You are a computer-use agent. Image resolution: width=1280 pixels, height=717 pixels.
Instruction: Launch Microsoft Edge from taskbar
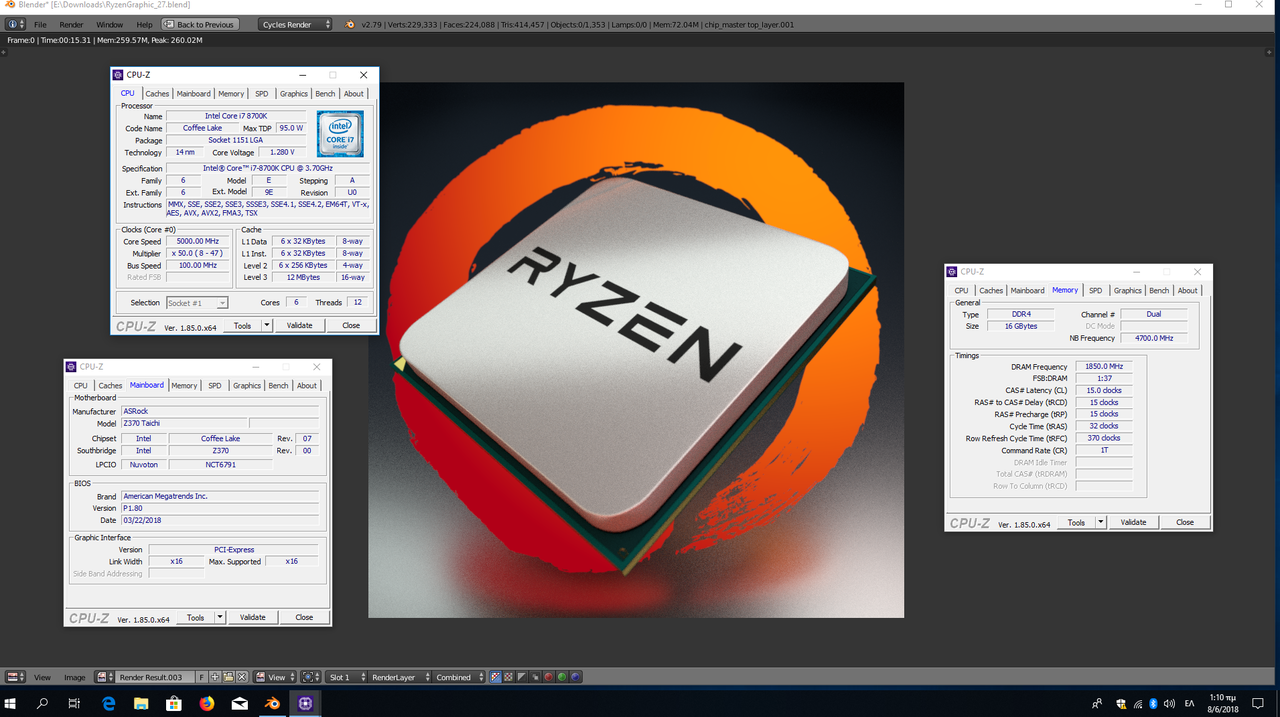click(x=108, y=704)
